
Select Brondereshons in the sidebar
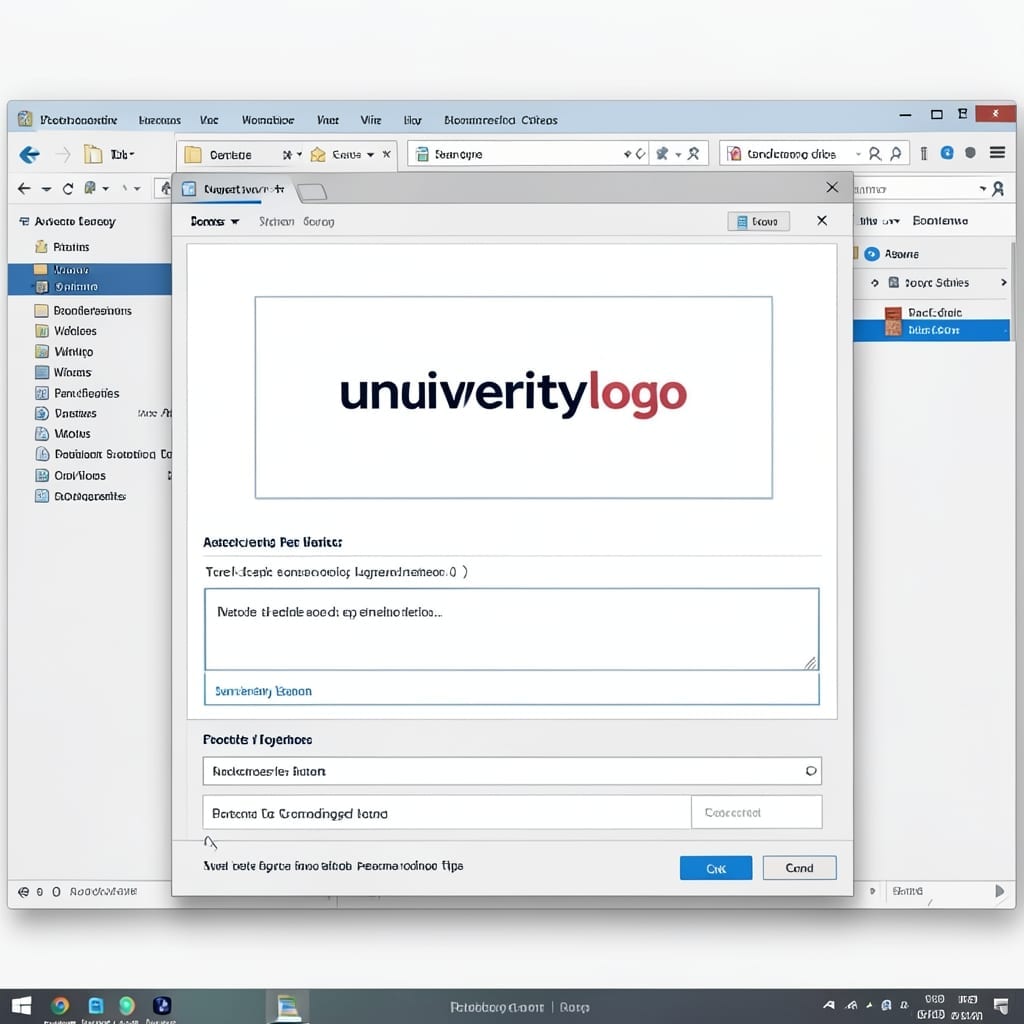pos(92,311)
